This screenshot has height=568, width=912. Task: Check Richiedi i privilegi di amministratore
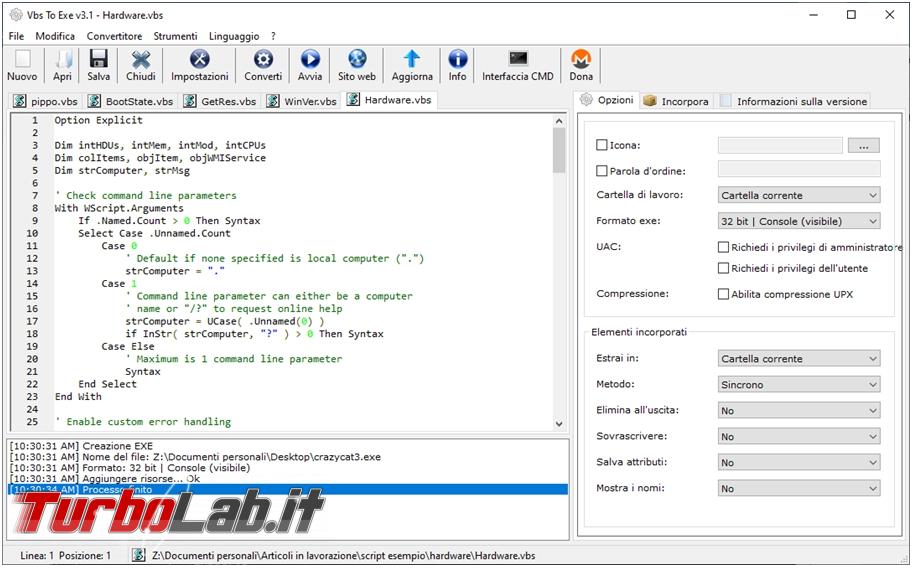tap(724, 247)
